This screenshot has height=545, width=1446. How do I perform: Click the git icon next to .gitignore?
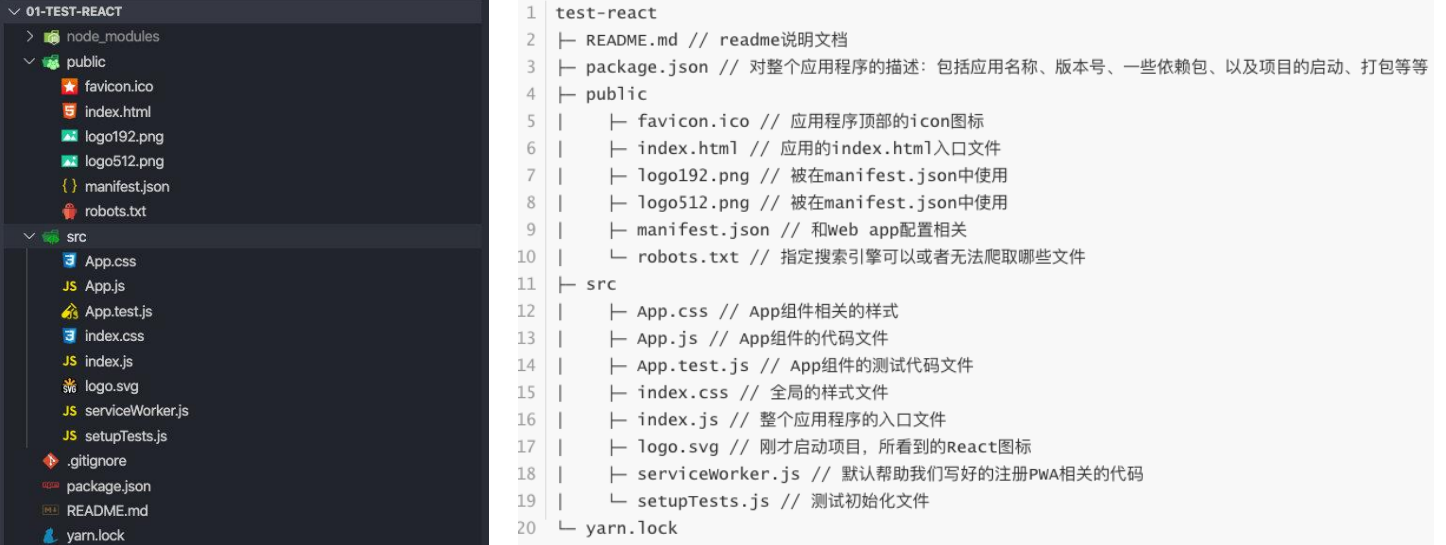coord(50,462)
